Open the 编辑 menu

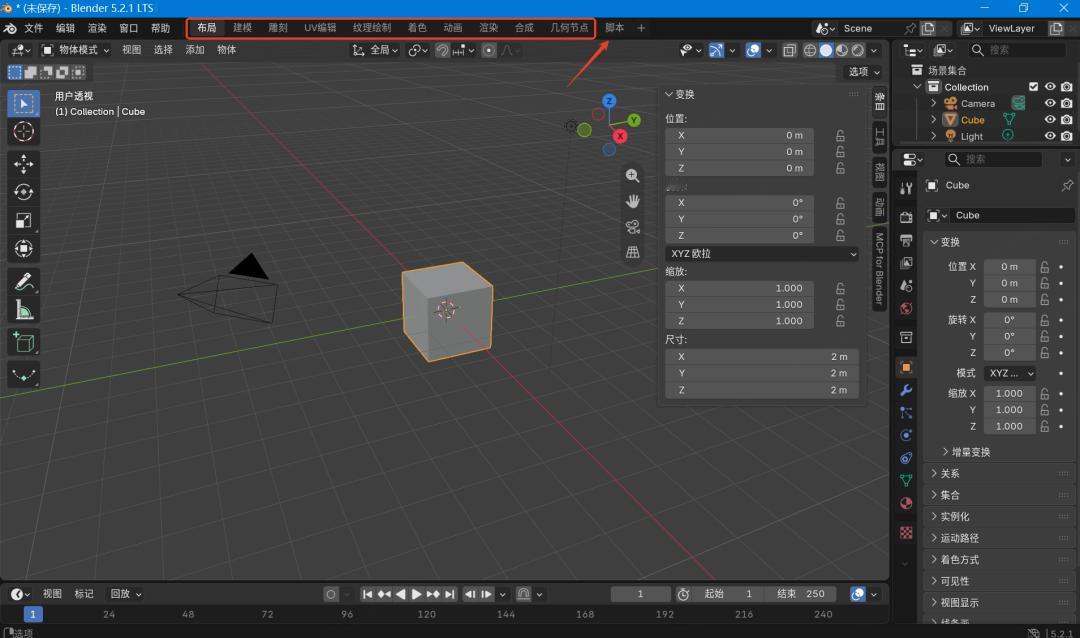point(65,28)
